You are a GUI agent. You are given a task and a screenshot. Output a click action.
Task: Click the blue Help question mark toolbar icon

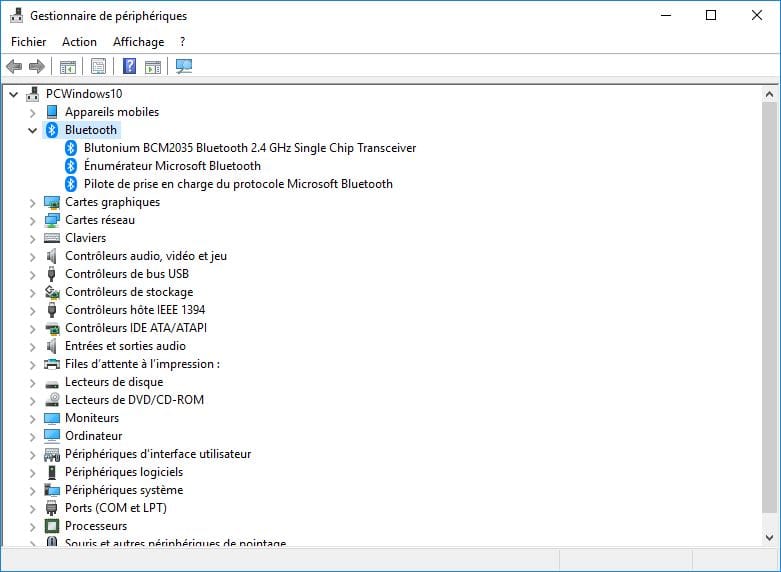tap(130, 66)
